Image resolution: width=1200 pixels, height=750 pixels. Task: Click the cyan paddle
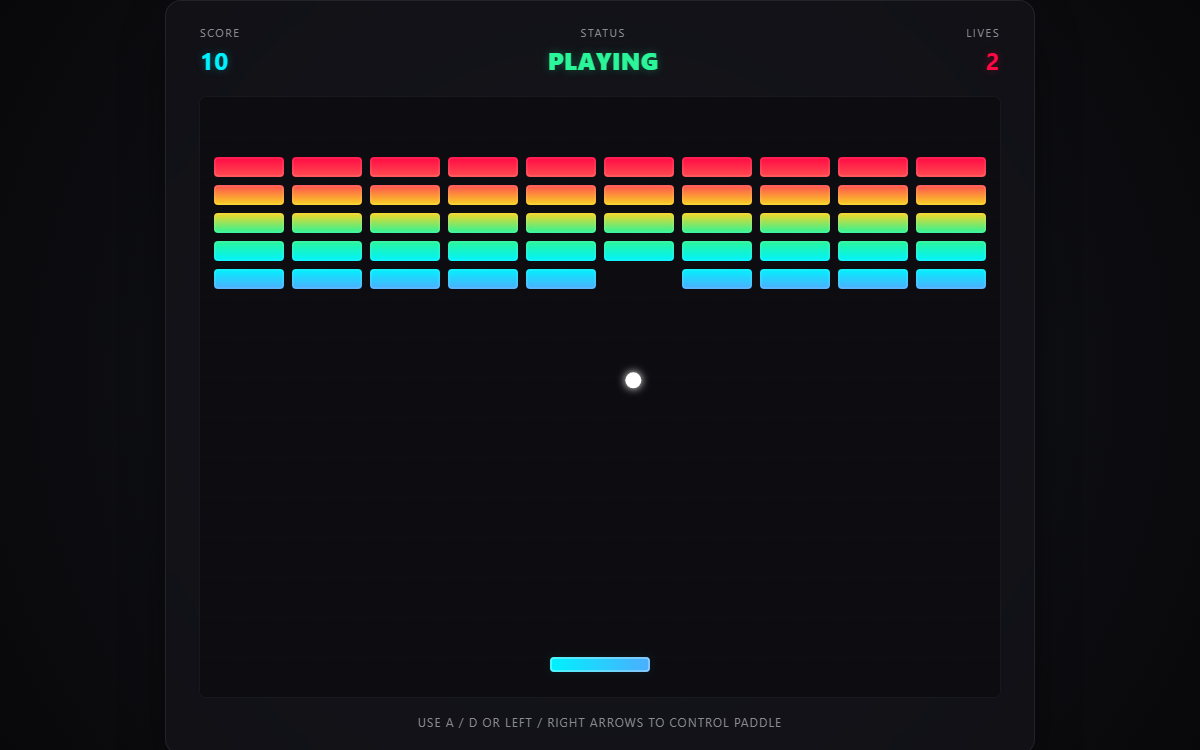(600, 664)
